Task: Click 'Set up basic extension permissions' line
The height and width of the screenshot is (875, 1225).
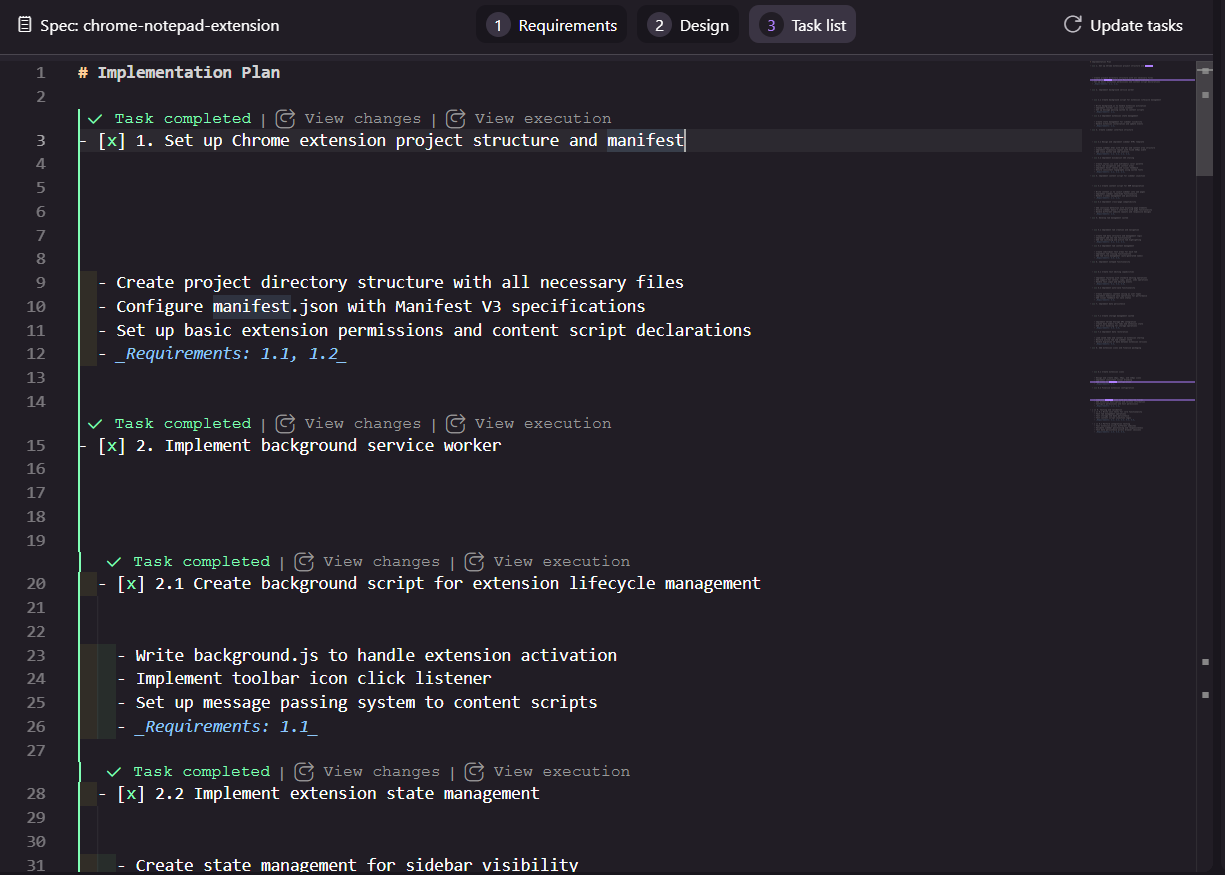Action: pyautogui.click(x=434, y=330)
